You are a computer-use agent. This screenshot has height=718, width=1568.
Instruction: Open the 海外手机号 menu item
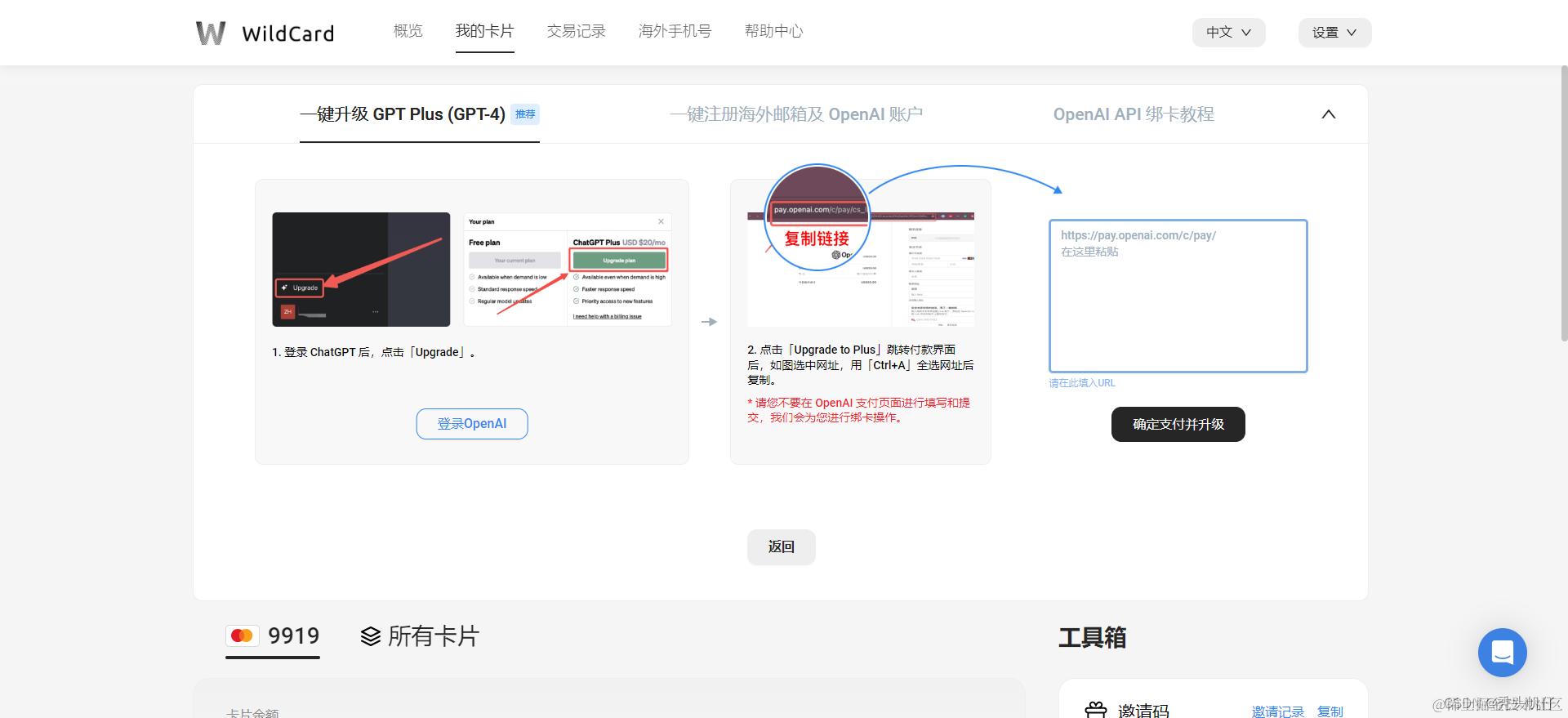675,31
